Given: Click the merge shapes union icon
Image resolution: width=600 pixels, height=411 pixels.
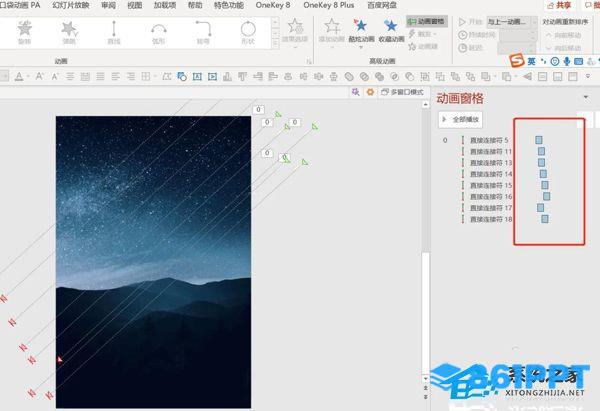Looking at the screenshot, I should click(349, 77).
